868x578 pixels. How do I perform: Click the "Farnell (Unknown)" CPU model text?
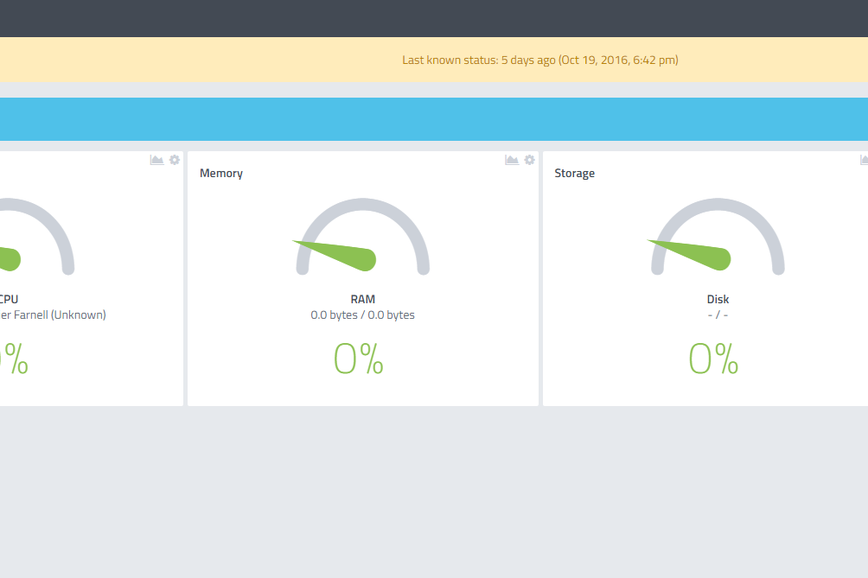(x=60, y=315)
